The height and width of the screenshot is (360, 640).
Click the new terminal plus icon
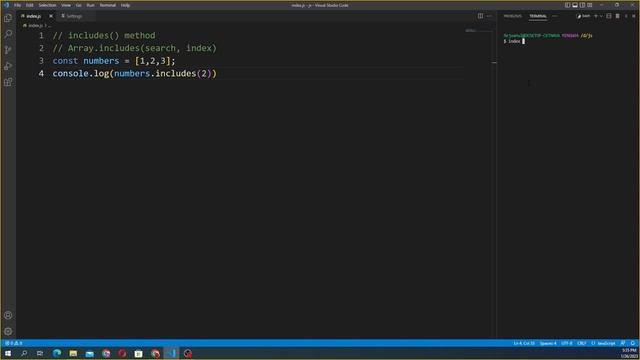[596, 16]
